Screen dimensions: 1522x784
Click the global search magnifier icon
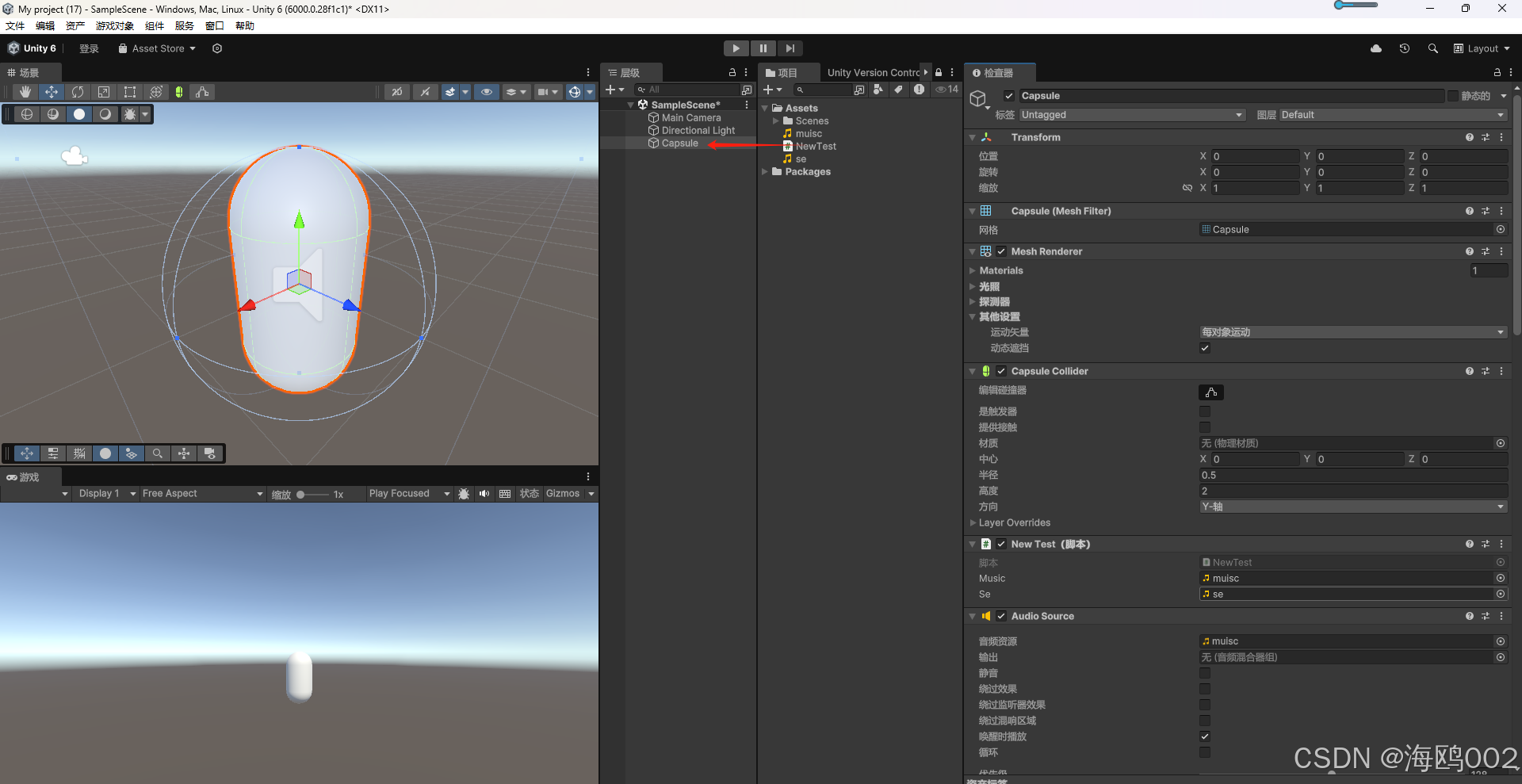[1433, 48]
